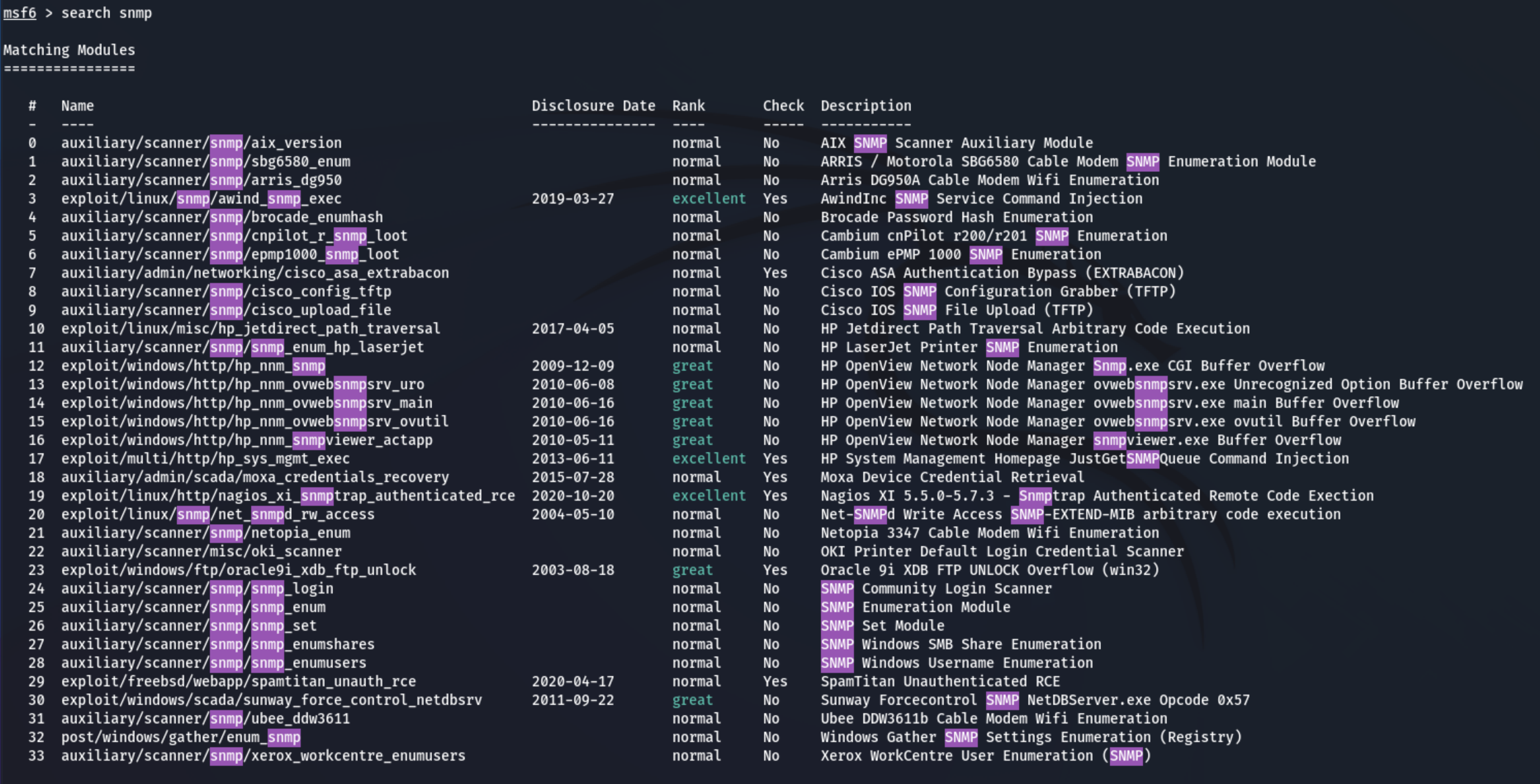
Task: Click the Rank column header
Action: (x=688, y=106)
